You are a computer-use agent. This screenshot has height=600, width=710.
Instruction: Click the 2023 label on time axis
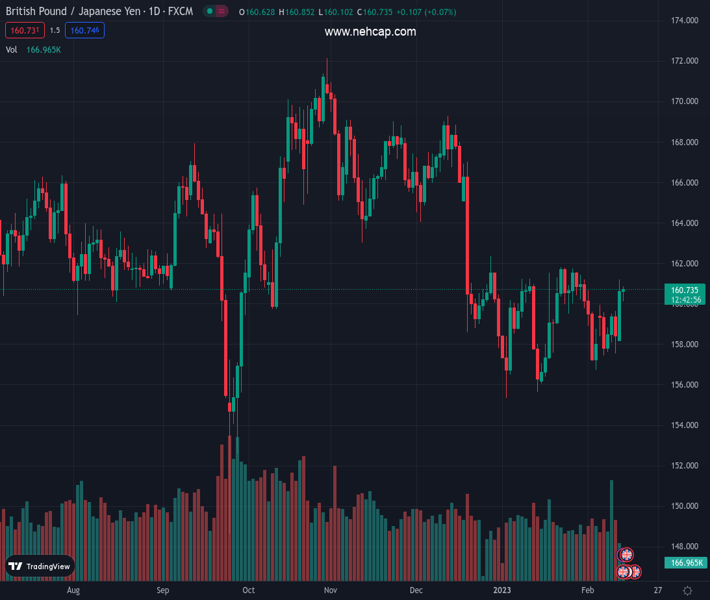click(x=502, y=591)
